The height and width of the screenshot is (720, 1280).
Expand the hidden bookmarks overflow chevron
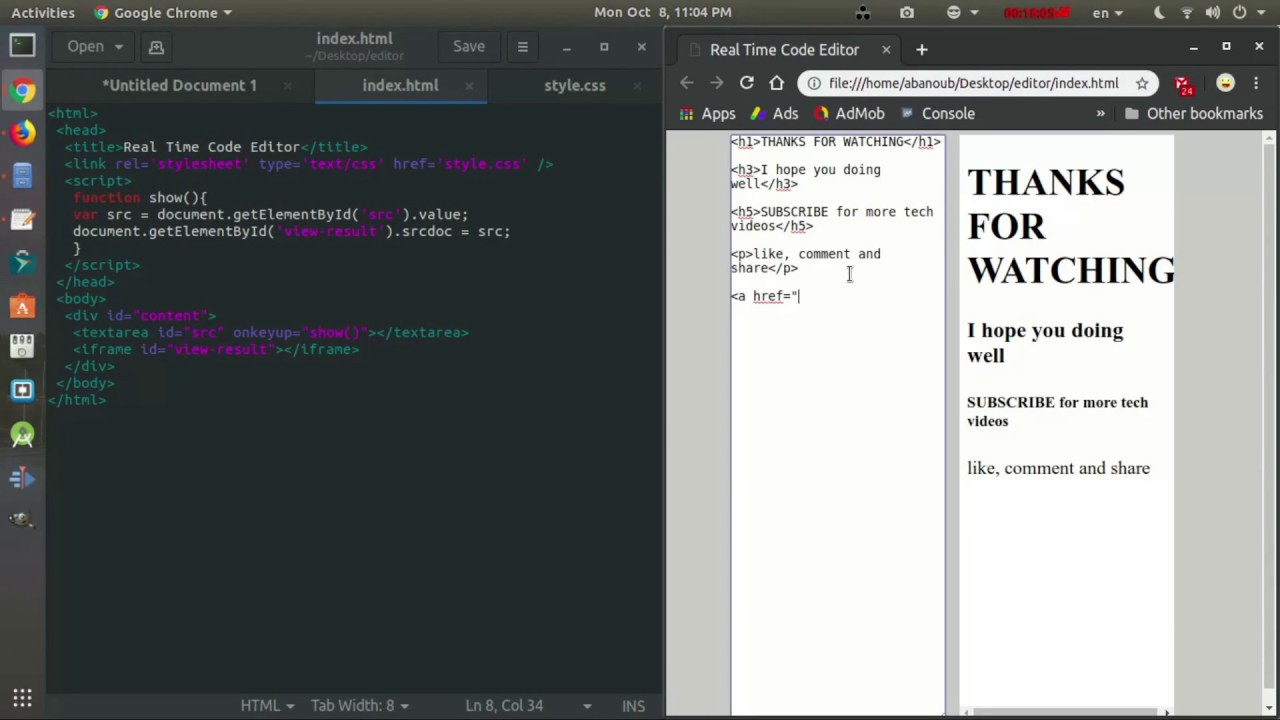(x=1100, y=113)
